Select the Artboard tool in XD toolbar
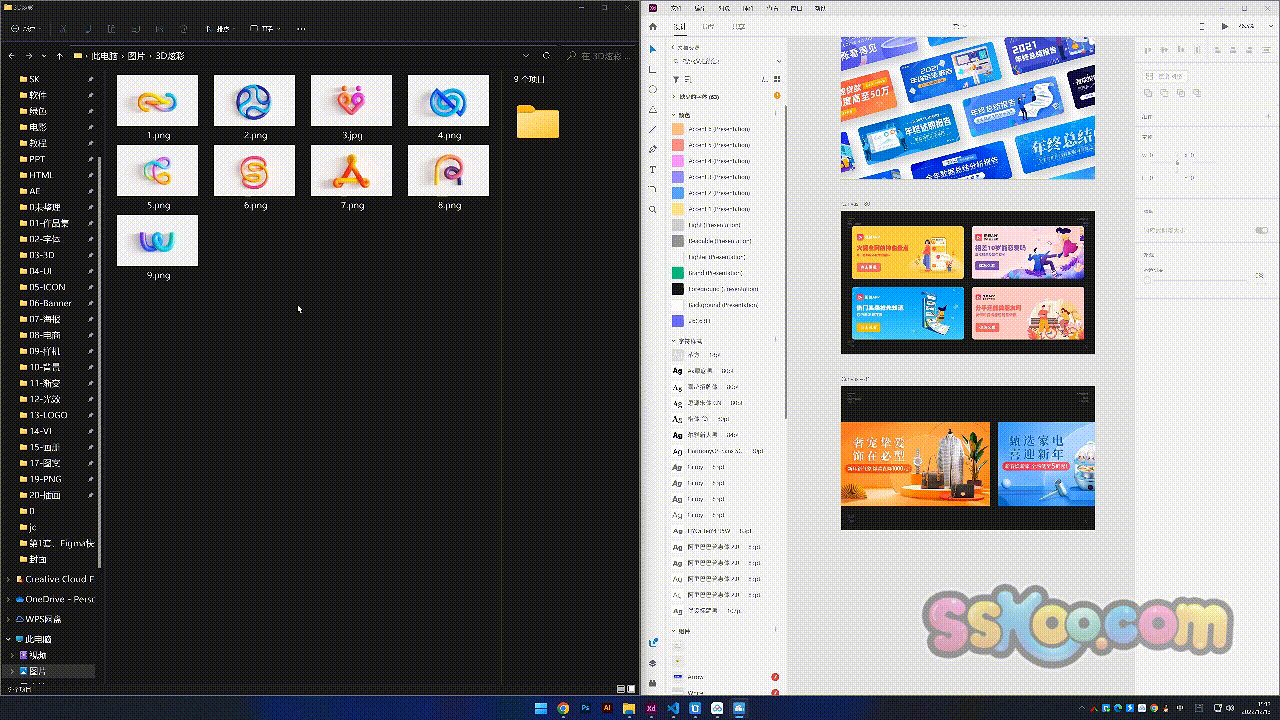Viewport: 1280px width, 720px height. coord(653,189)
